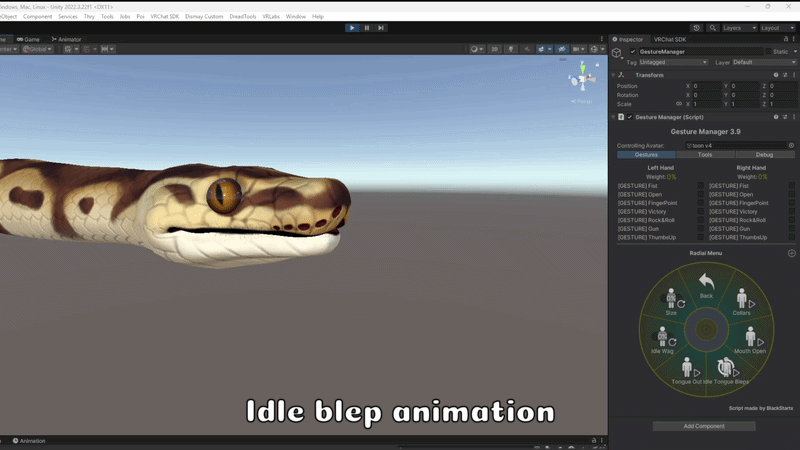Viewport: 800px width, 450px height.
Task: Open the Layout dropdown
Action: (x=777, y=28)
